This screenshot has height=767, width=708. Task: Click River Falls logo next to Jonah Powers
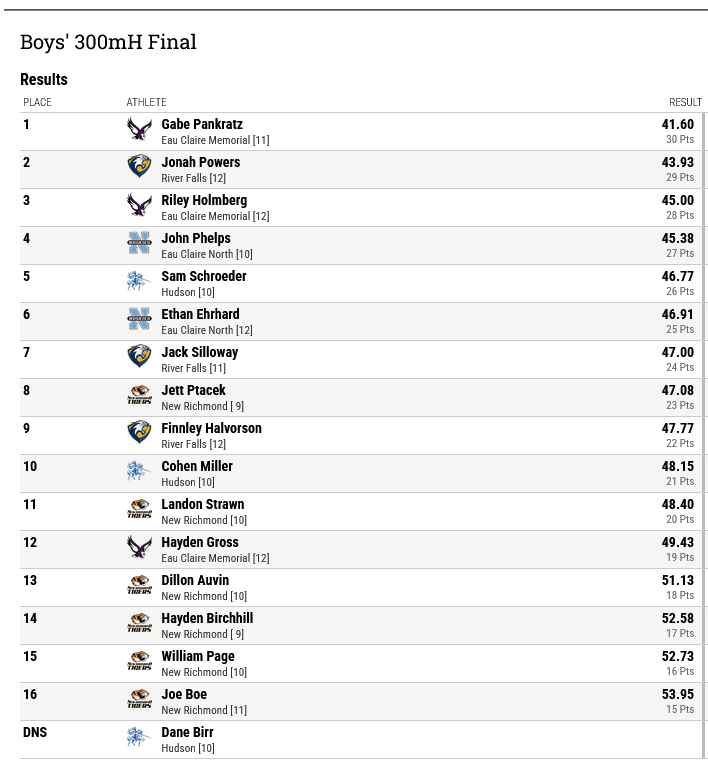pyautogui.click(x=139, y=167)
